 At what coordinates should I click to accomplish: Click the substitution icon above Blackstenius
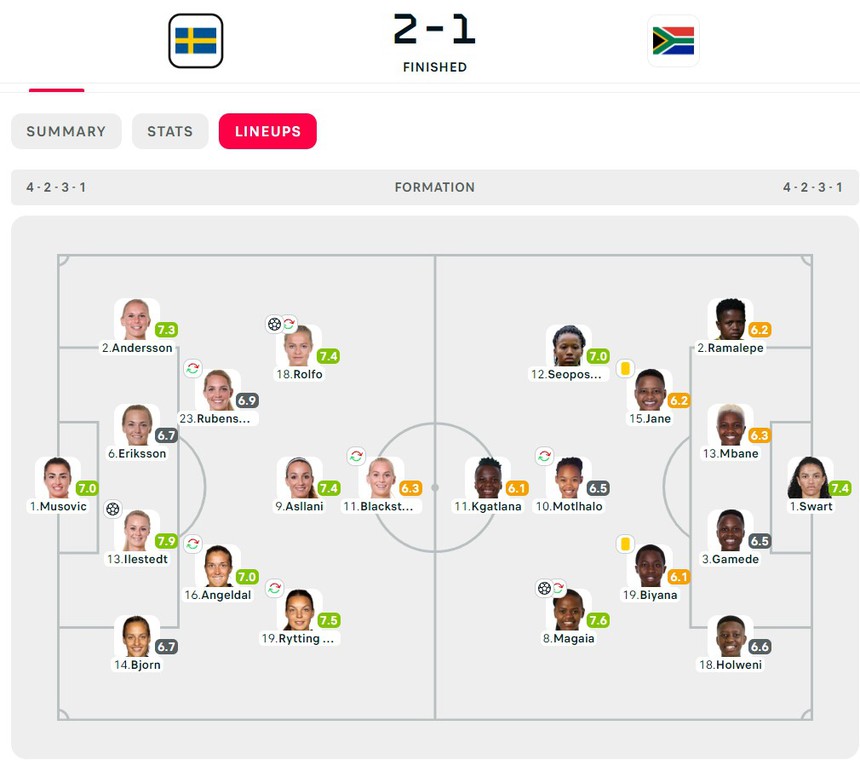356,456
